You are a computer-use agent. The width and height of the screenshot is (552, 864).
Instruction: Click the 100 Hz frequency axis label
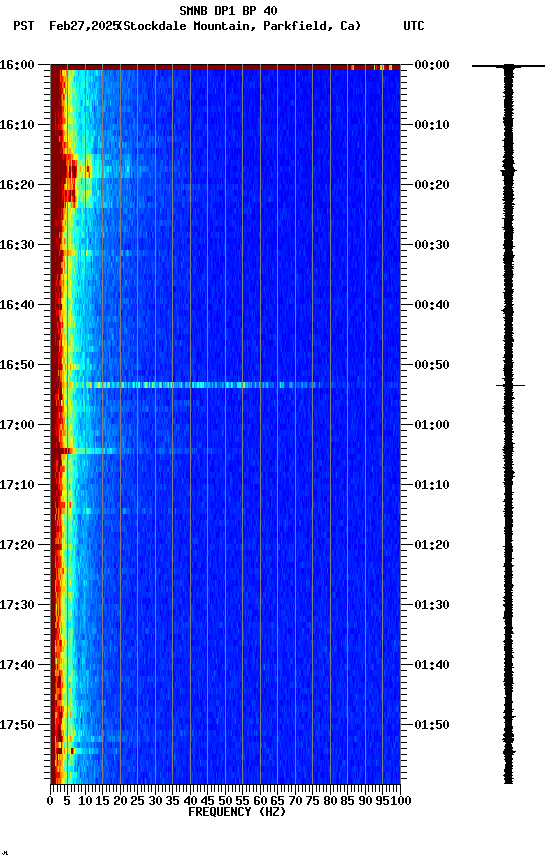(402, 801)
